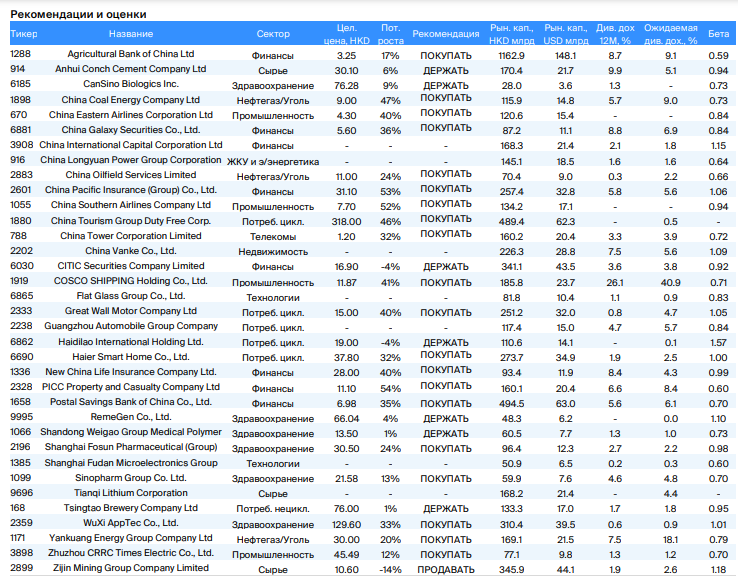Select 'Zijin Mining Group Company Limited'
The image size is (738, 588).
(131, 569)
